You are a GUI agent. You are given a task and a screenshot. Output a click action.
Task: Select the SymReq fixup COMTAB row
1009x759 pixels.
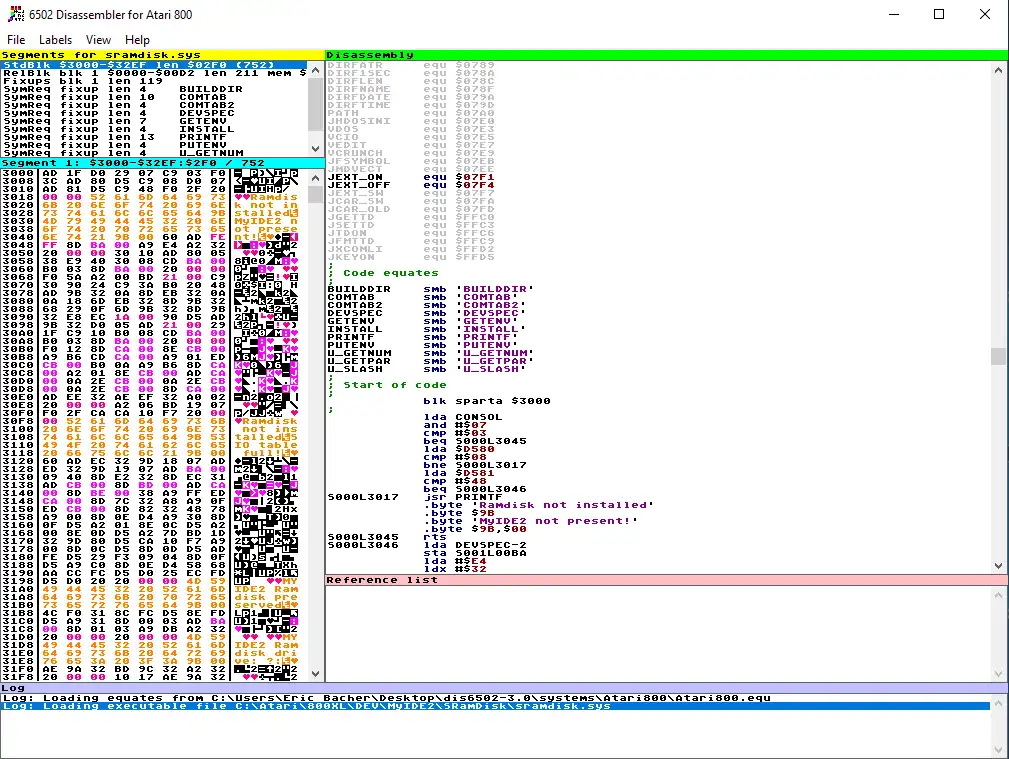(x=154, y=97)
